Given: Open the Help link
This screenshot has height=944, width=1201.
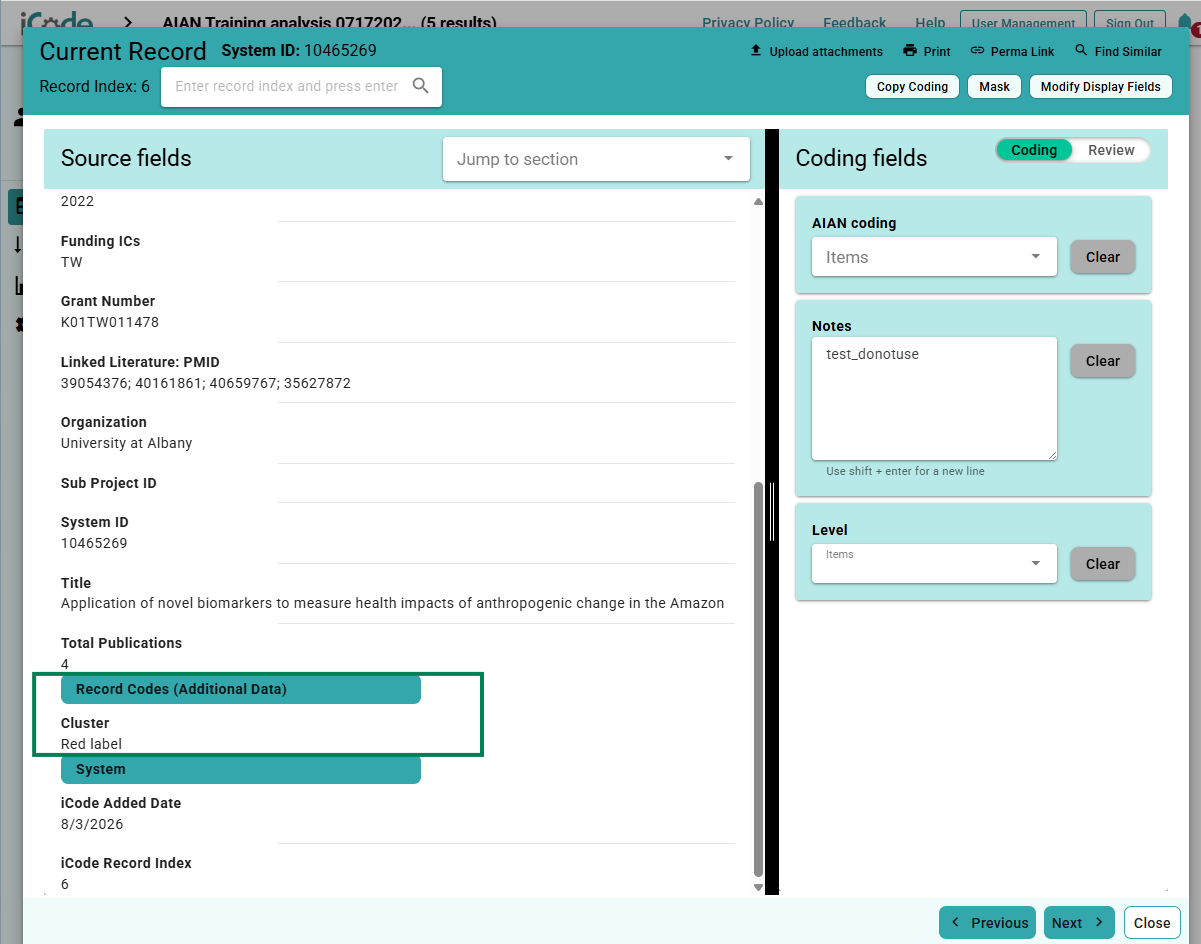Looking at the screenshot, I should pos(930,22).
